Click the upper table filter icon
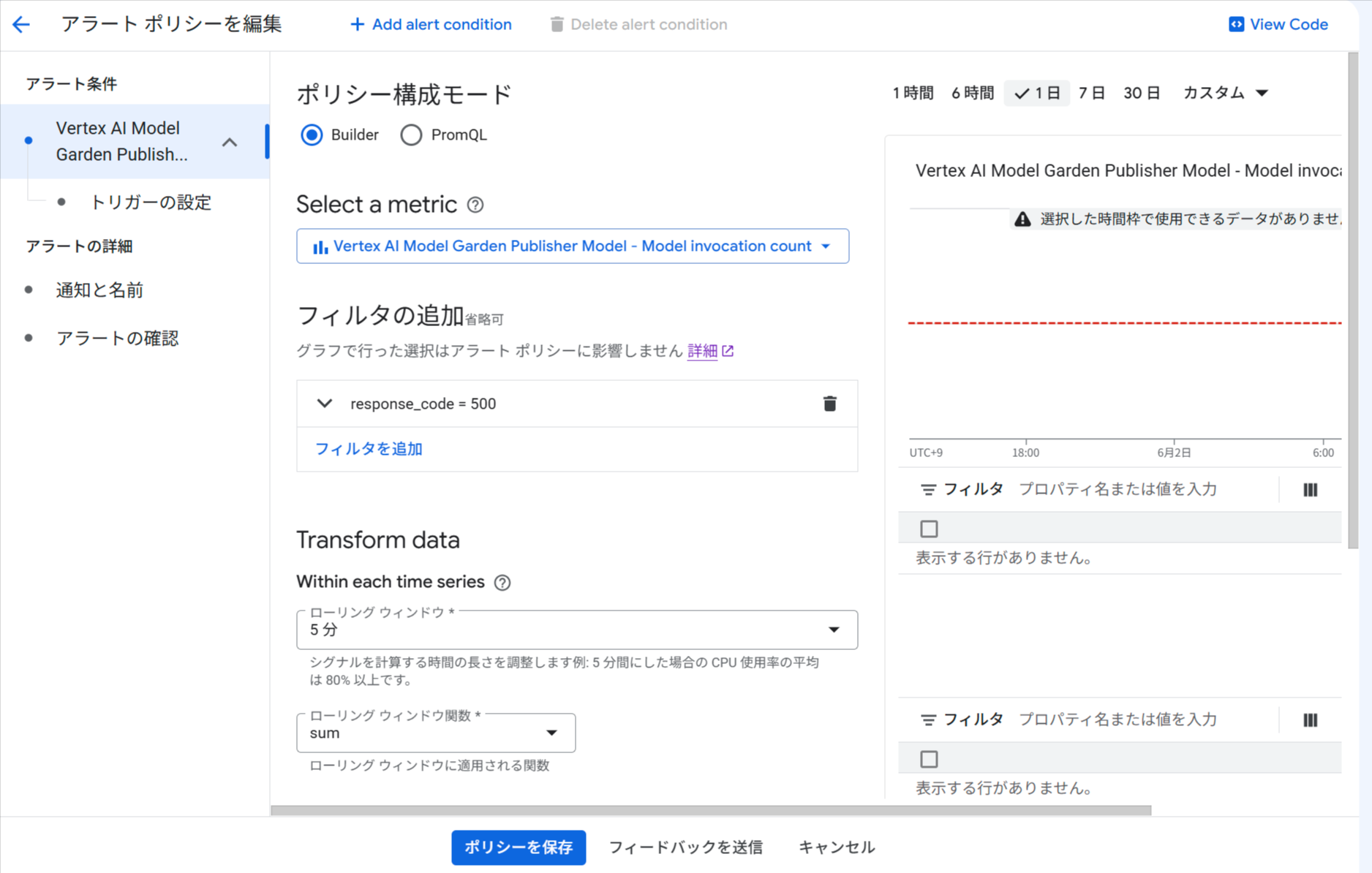This screenshot has width=1372, height=873. (x=928, y=489)
